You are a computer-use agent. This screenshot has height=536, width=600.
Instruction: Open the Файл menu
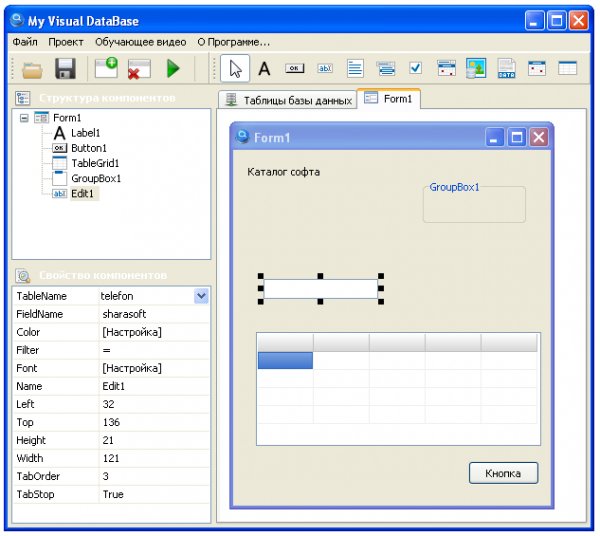click(25, 42)
